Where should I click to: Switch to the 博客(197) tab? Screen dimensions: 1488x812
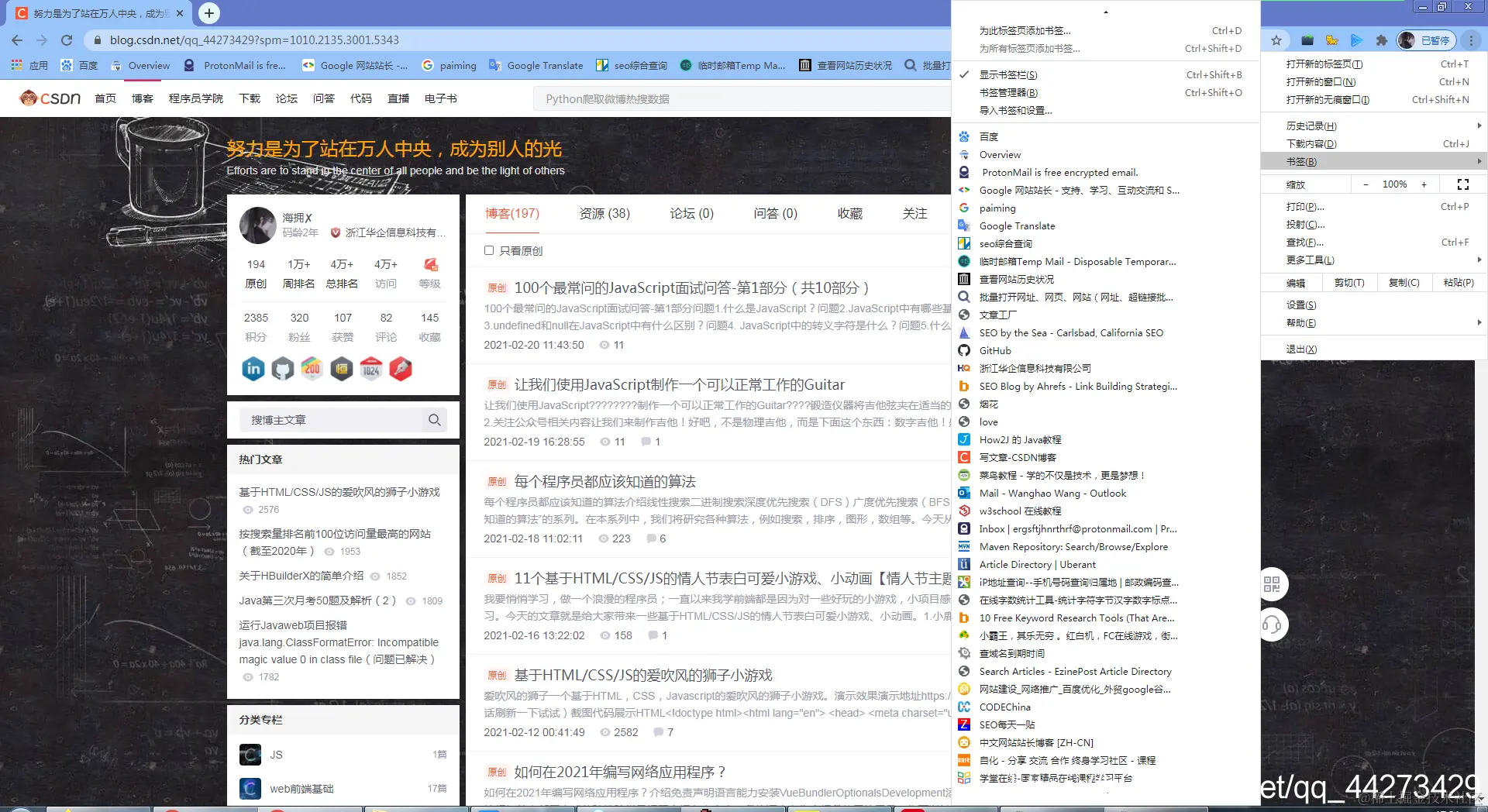(x=512, y=214)
